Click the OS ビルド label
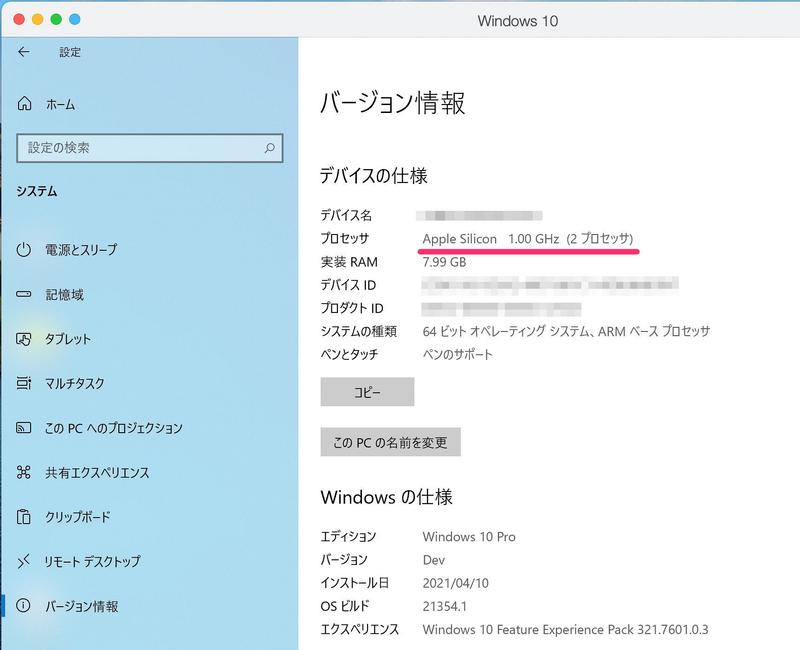Viewport: 800px width, 650px height. [344, 606]
